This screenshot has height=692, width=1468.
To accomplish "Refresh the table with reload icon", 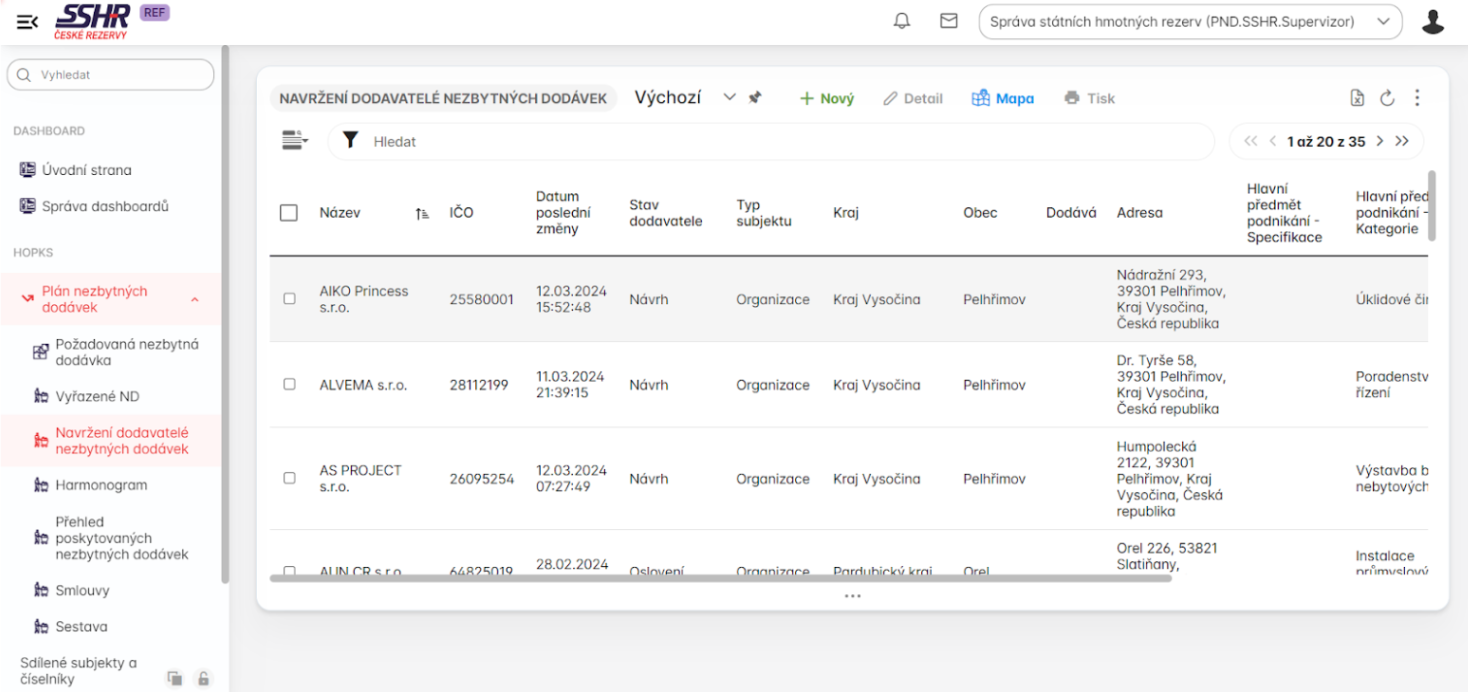I will click(x=1387, y=98).
